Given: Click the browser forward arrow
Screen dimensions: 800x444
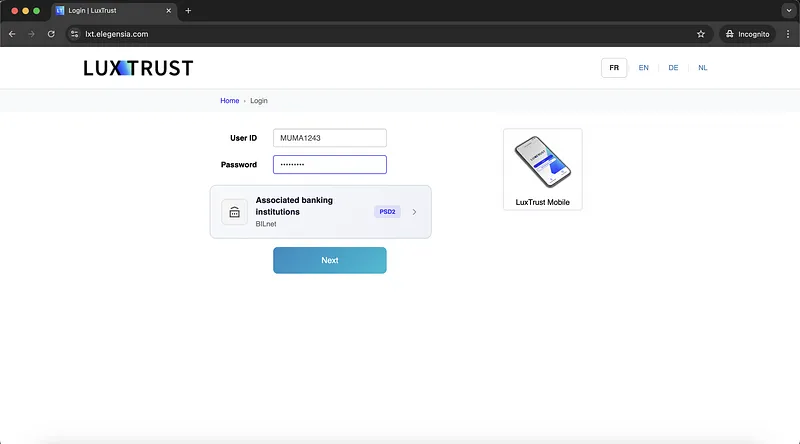Looking at the screenshot, I should (31, 34).
